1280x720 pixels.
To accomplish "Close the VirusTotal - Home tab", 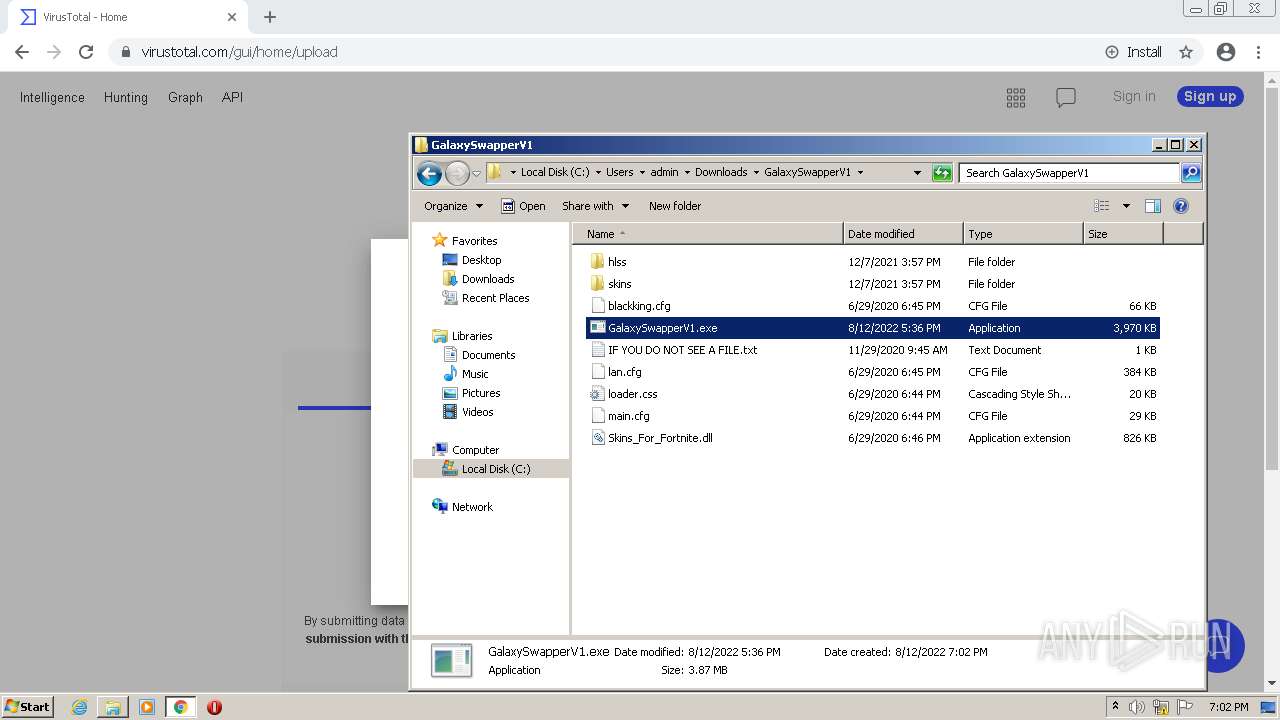I will point(232,17).
